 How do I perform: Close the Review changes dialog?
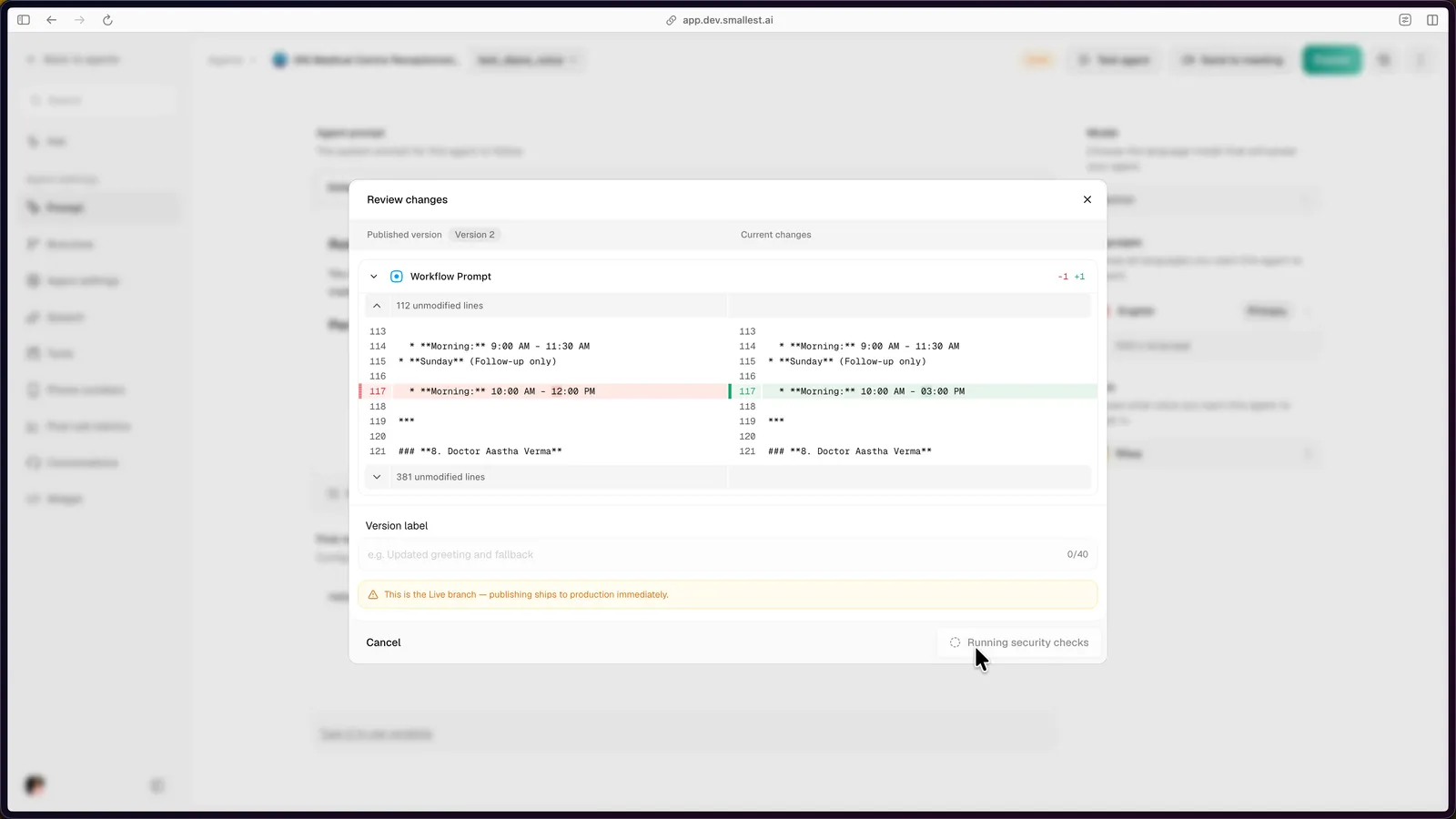[x=1087, y=199]
